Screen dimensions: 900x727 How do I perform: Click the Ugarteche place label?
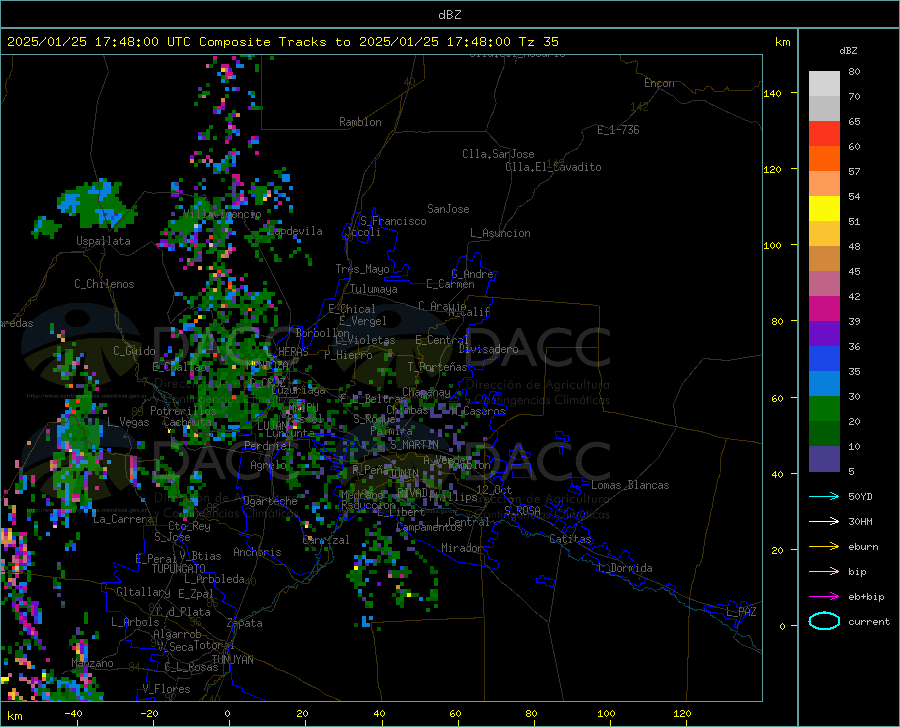click(270, 501)
